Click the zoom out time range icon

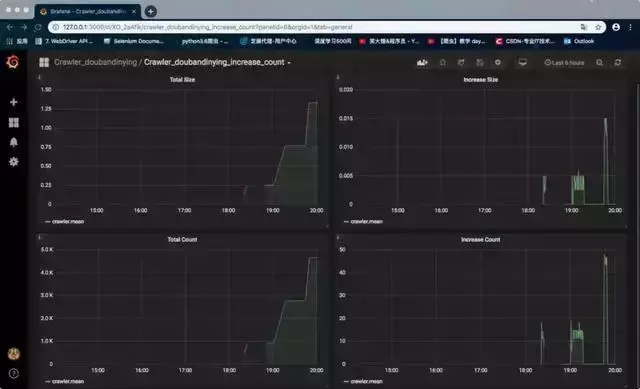pos(599,62)
